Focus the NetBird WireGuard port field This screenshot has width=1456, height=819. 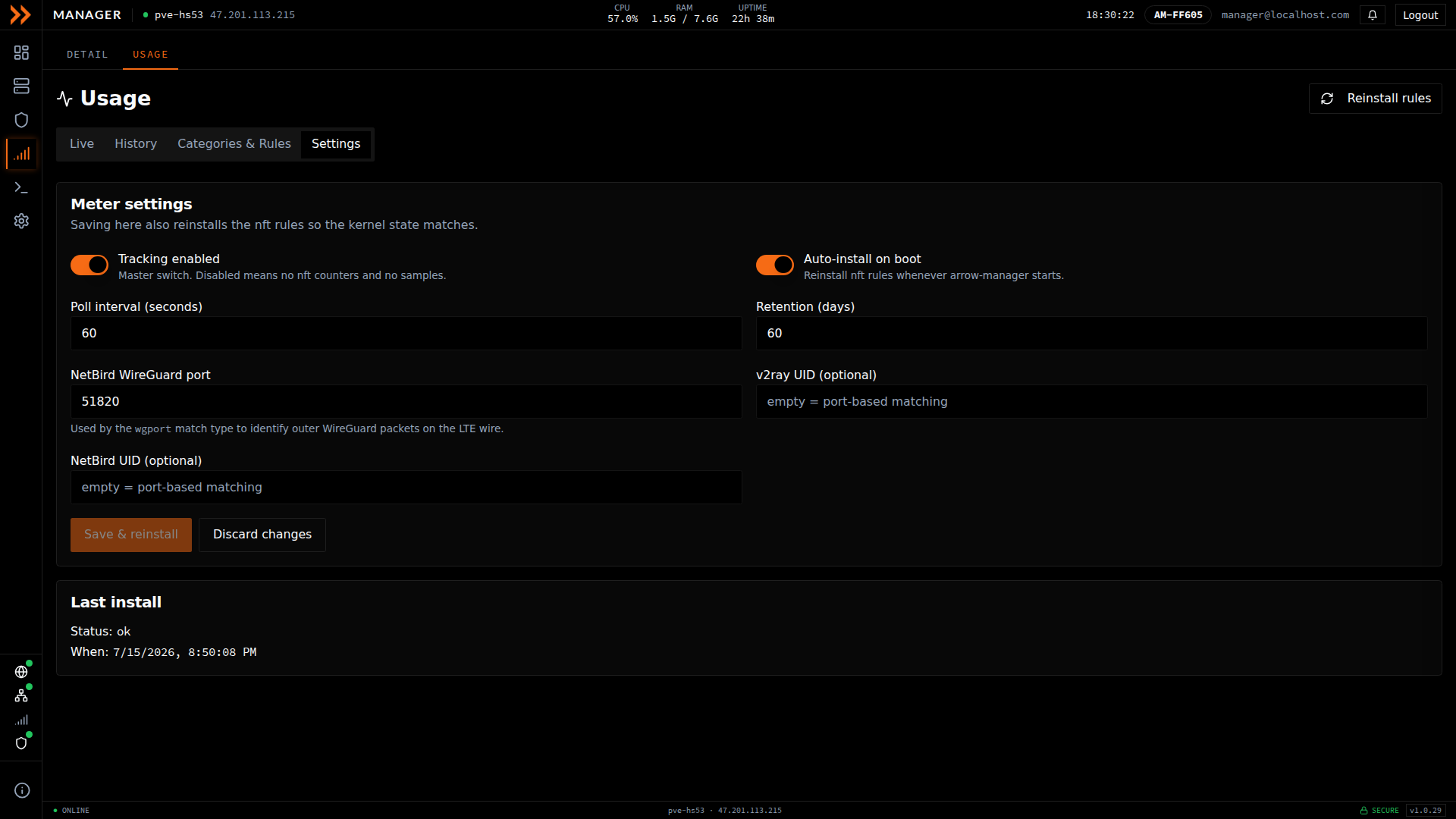tap(406, 402)
